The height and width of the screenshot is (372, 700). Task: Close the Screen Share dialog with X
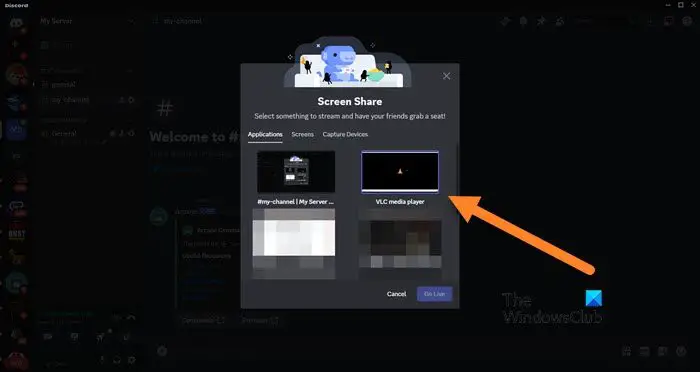pos(446,76)
